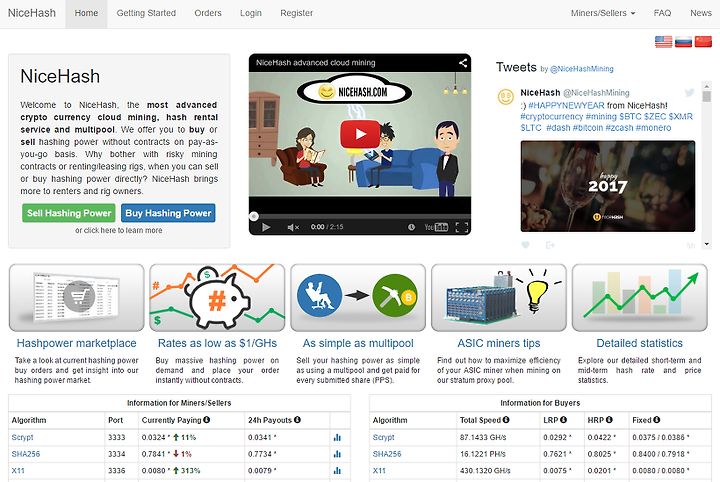Open the SHA256 link in the Miners/Sellers table
720x482 pixels.
26,454
